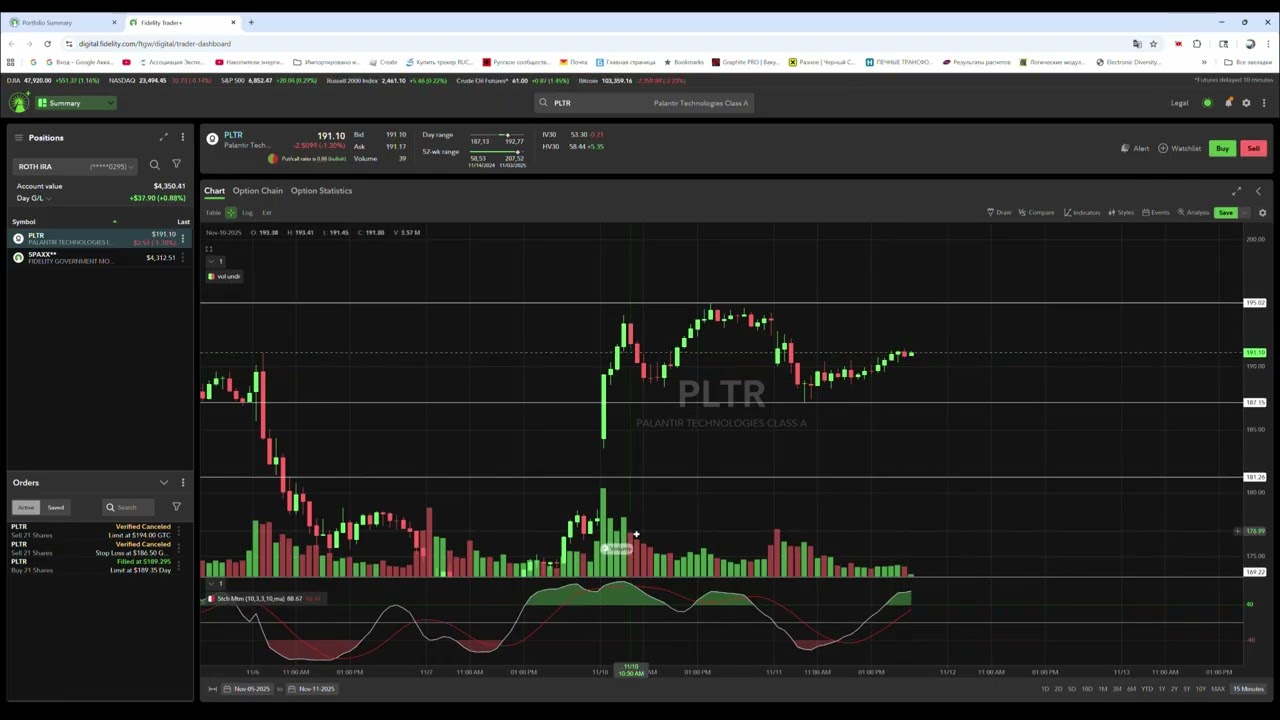
Task: Toggle the chart crosshair button
Action: point(231,213)
